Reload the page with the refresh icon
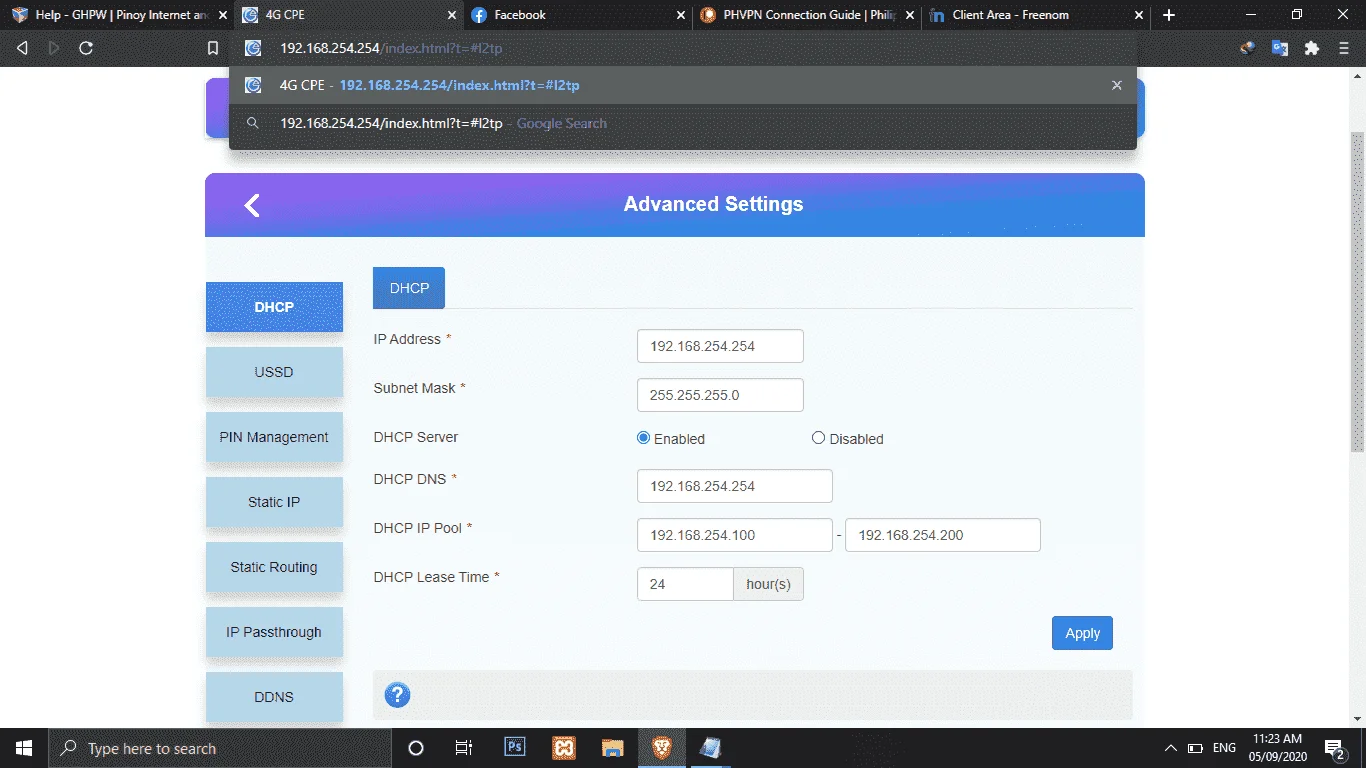The image size is (1366, 768). (x=86, y=48)
